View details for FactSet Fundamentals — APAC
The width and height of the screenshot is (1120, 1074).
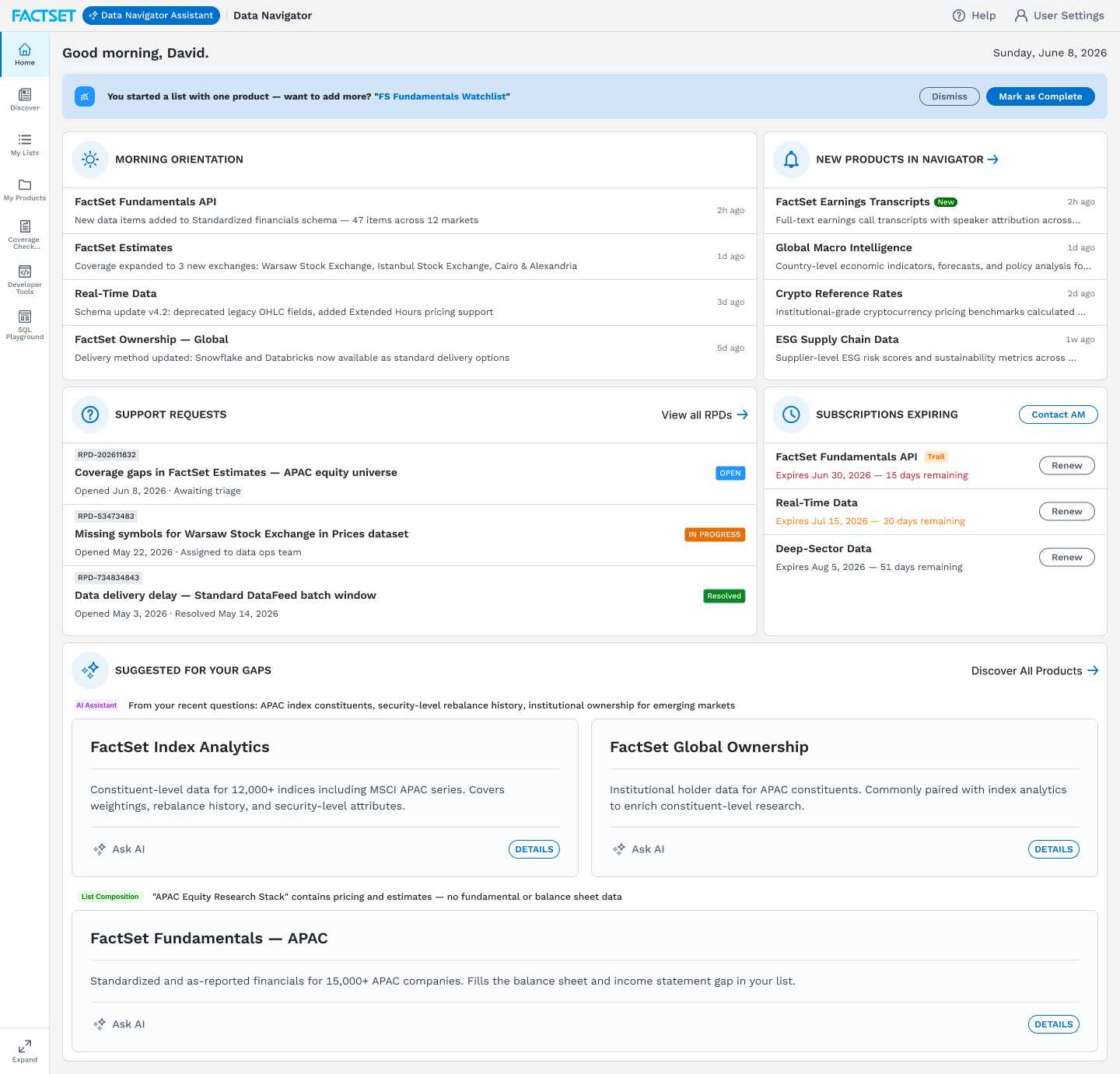click(x=1054, y=1024)
